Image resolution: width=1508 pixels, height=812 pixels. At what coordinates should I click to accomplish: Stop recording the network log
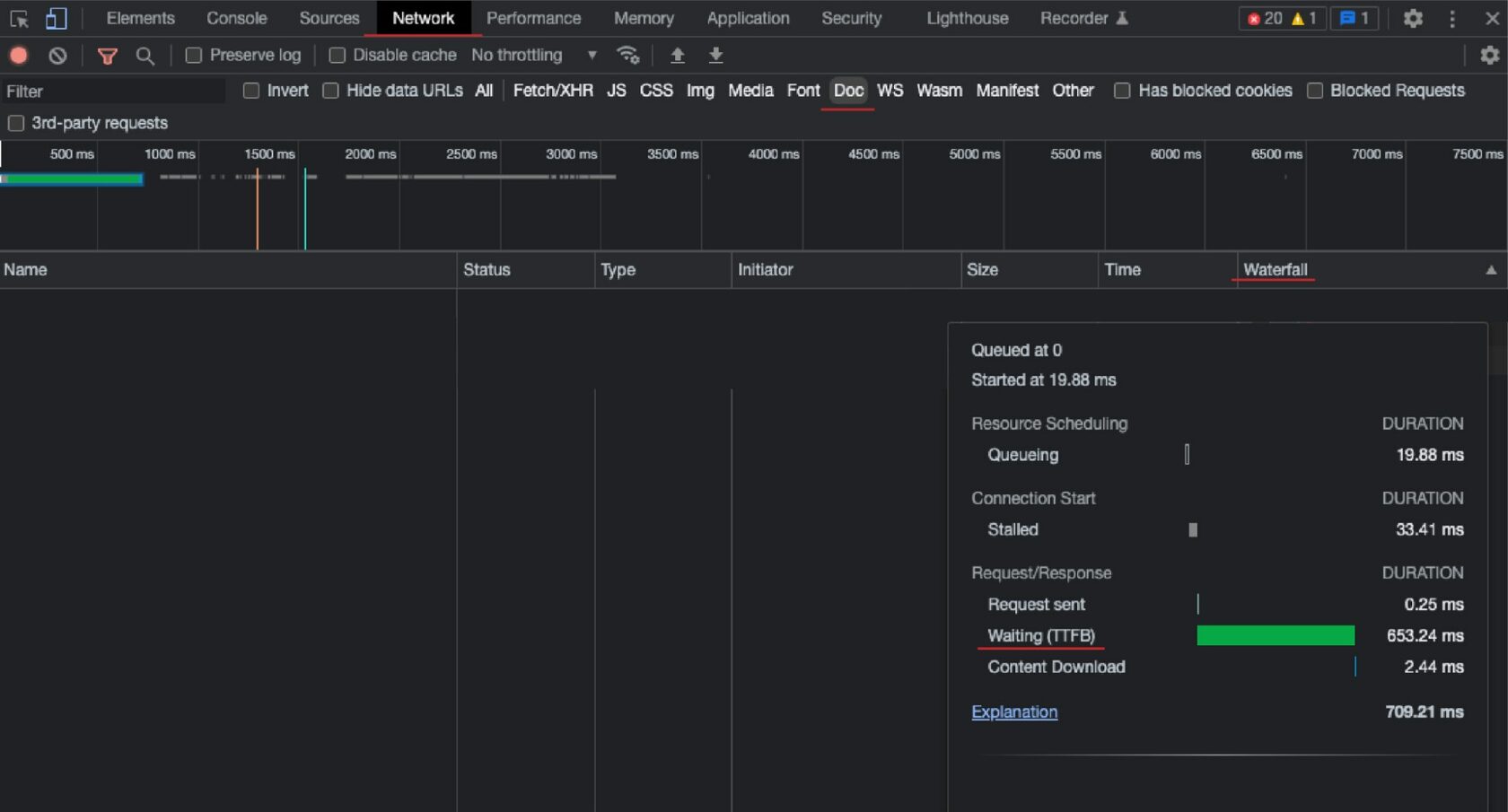click(19, 56)
